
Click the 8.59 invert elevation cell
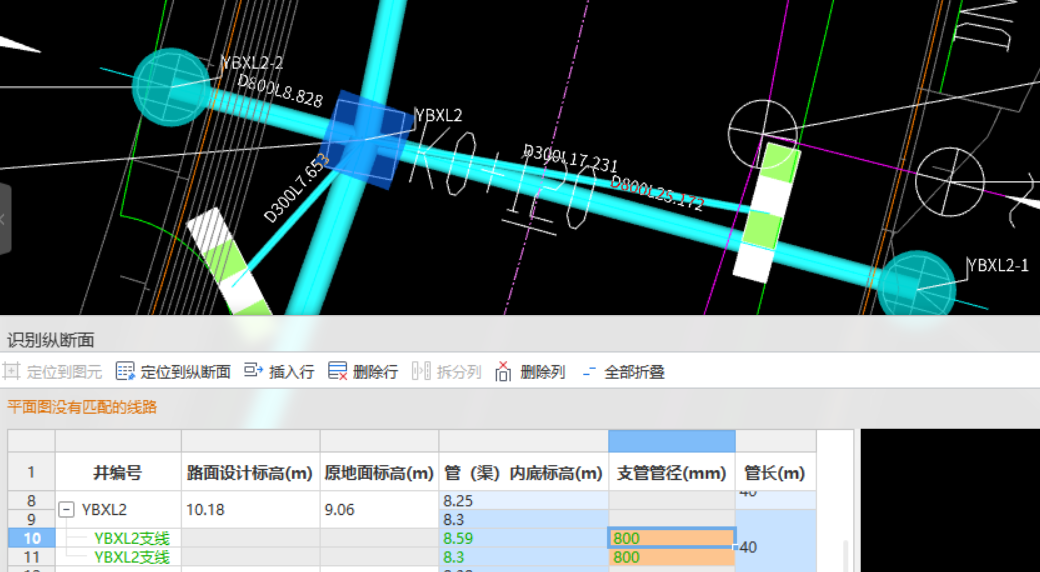click(523, 538)
